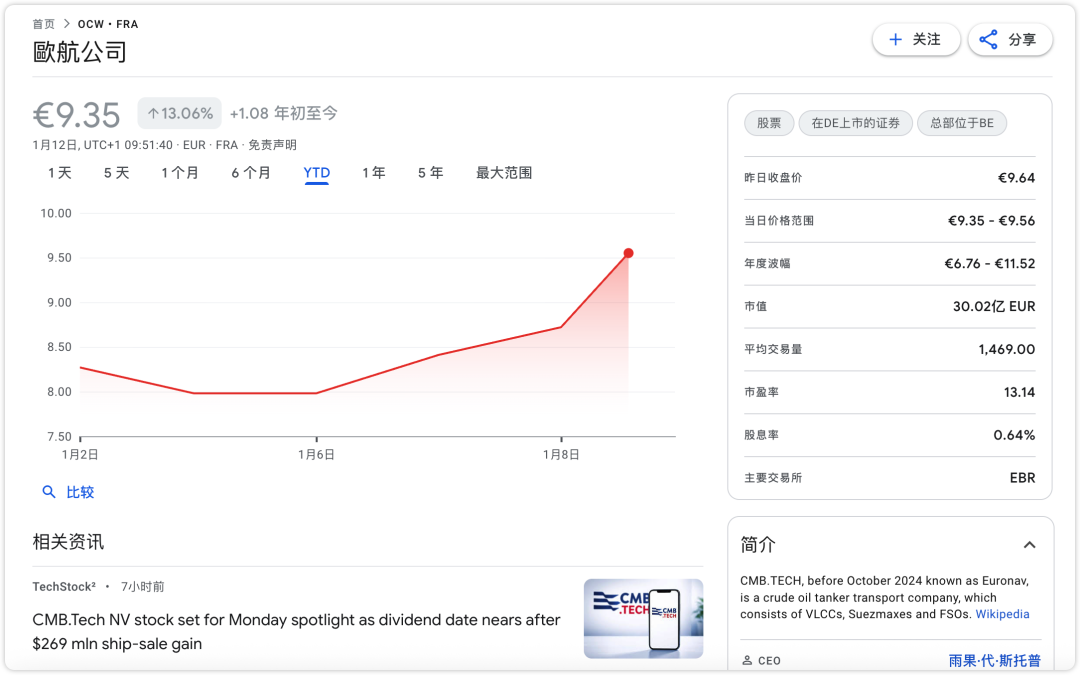1080x675 pixels.
Task: Click the CEO person icon
Action: click(746, 661)
